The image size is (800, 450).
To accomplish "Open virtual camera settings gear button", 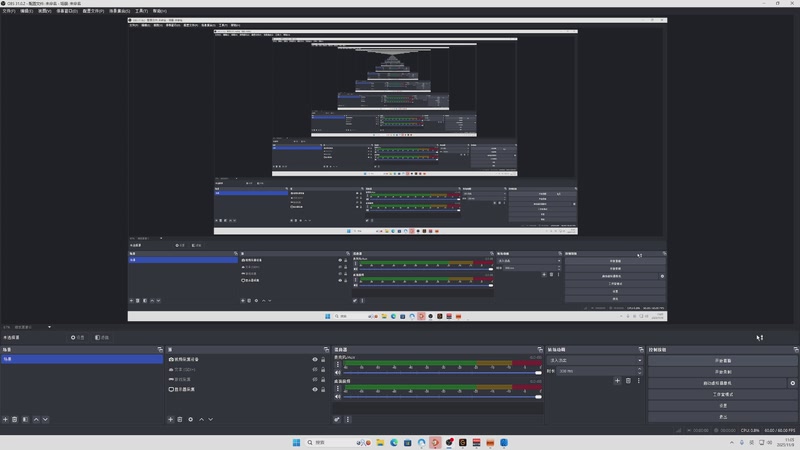I will (x=792, y=383).
